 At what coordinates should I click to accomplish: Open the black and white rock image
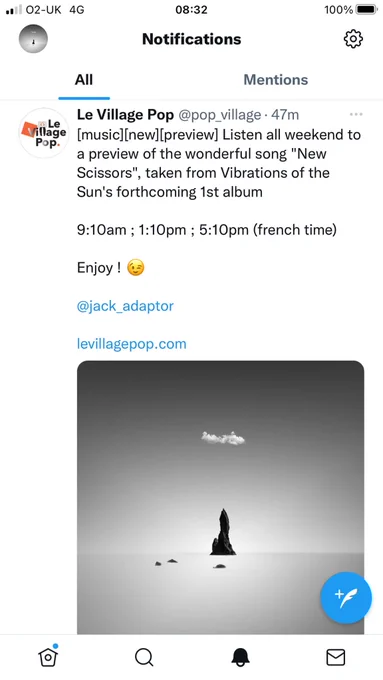tap(220, 497)
